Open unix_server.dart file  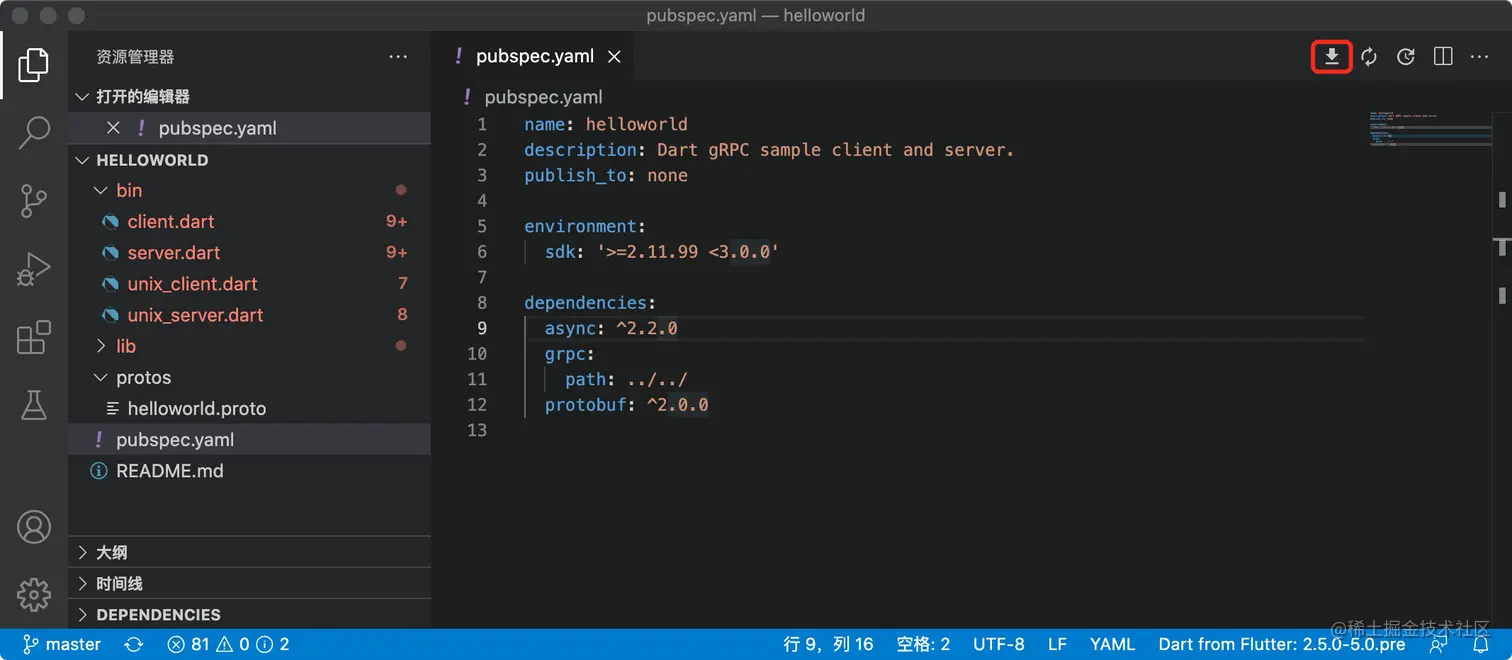[x=250, y=315]
